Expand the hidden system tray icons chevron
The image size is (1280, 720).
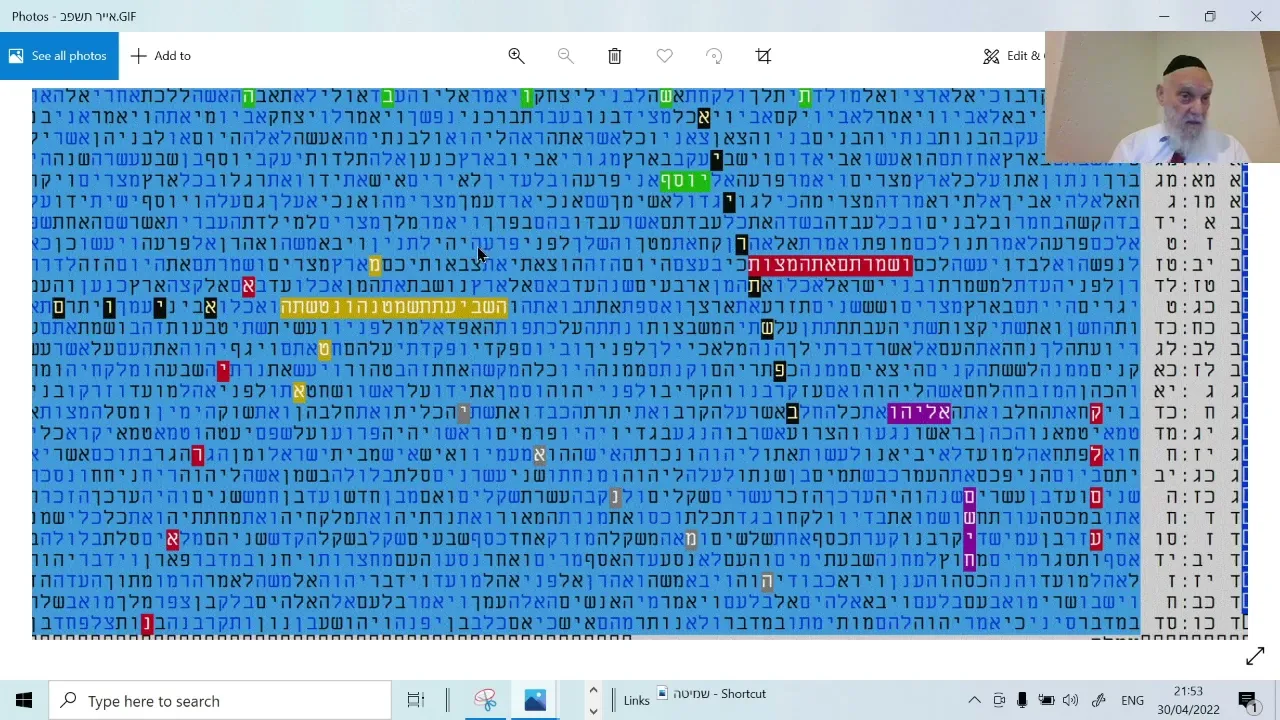click(974, 700)
